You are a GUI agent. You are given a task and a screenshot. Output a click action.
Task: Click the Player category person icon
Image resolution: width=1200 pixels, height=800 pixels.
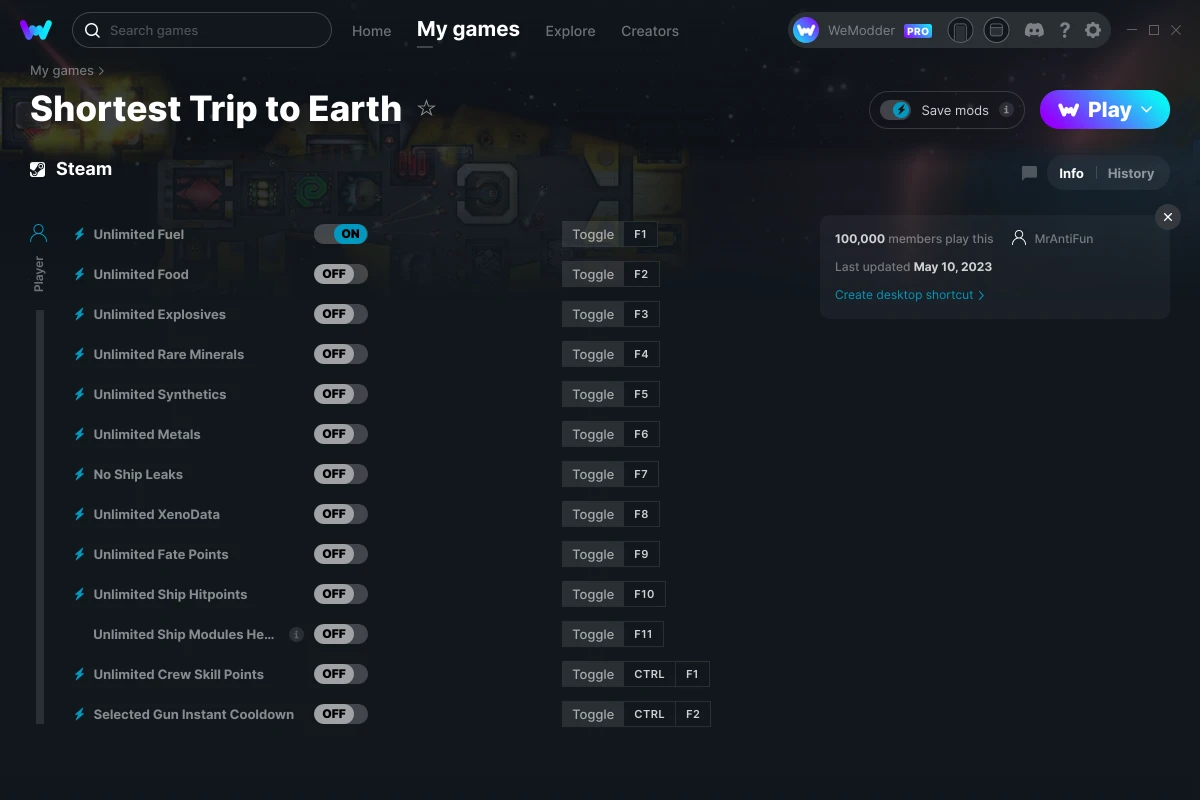[38, 233]
